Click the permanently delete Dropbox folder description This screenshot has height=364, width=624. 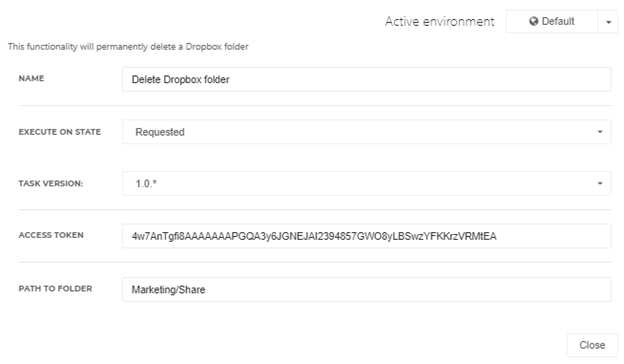point(128,47)
